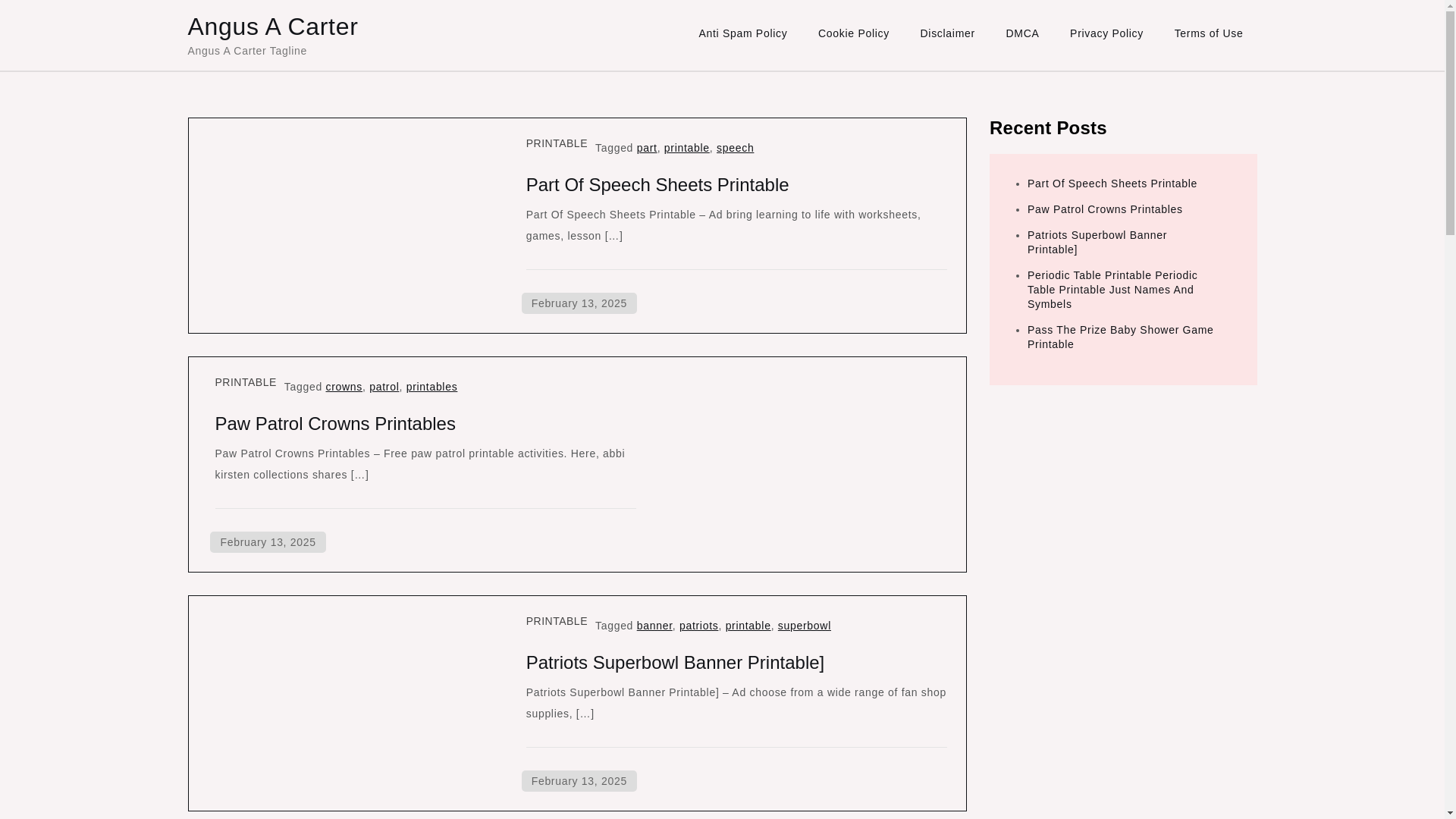The height and width of the screenshot is (819, 1456).
Task: Open the 'banner' tag
Action: coord(654,626)
